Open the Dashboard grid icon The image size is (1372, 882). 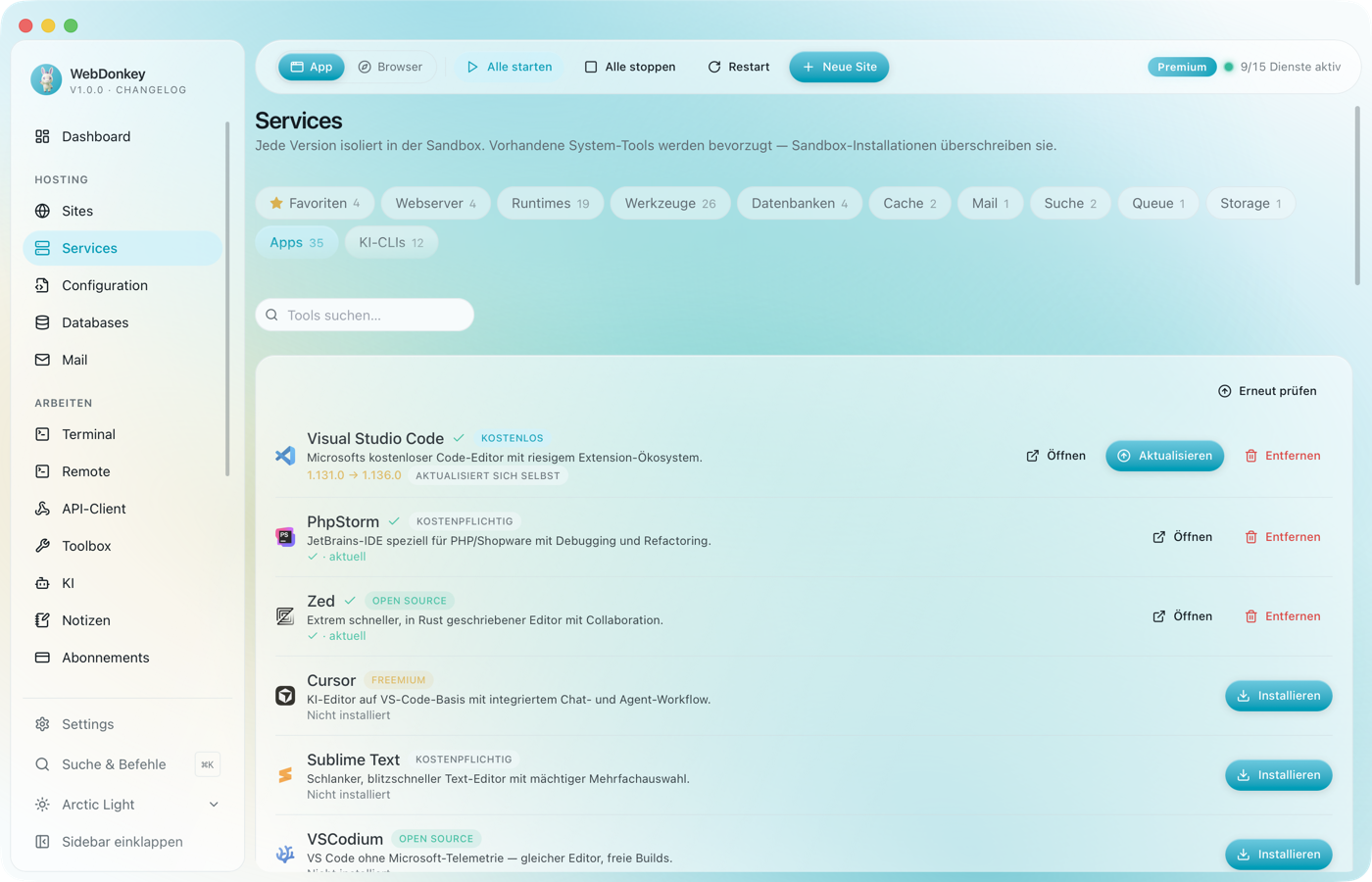[42, 136]
